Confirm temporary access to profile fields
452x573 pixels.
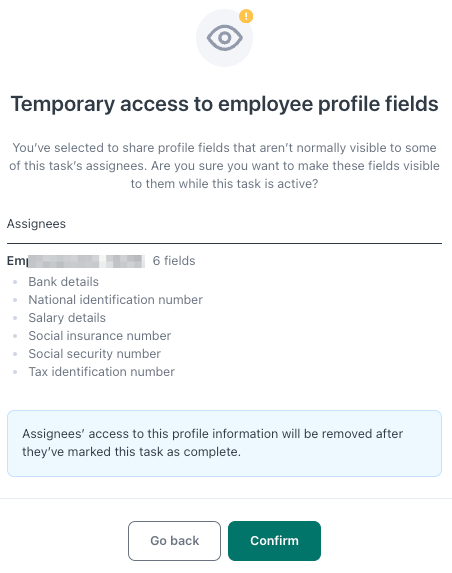pyautogui.click(x=274, y=540)
